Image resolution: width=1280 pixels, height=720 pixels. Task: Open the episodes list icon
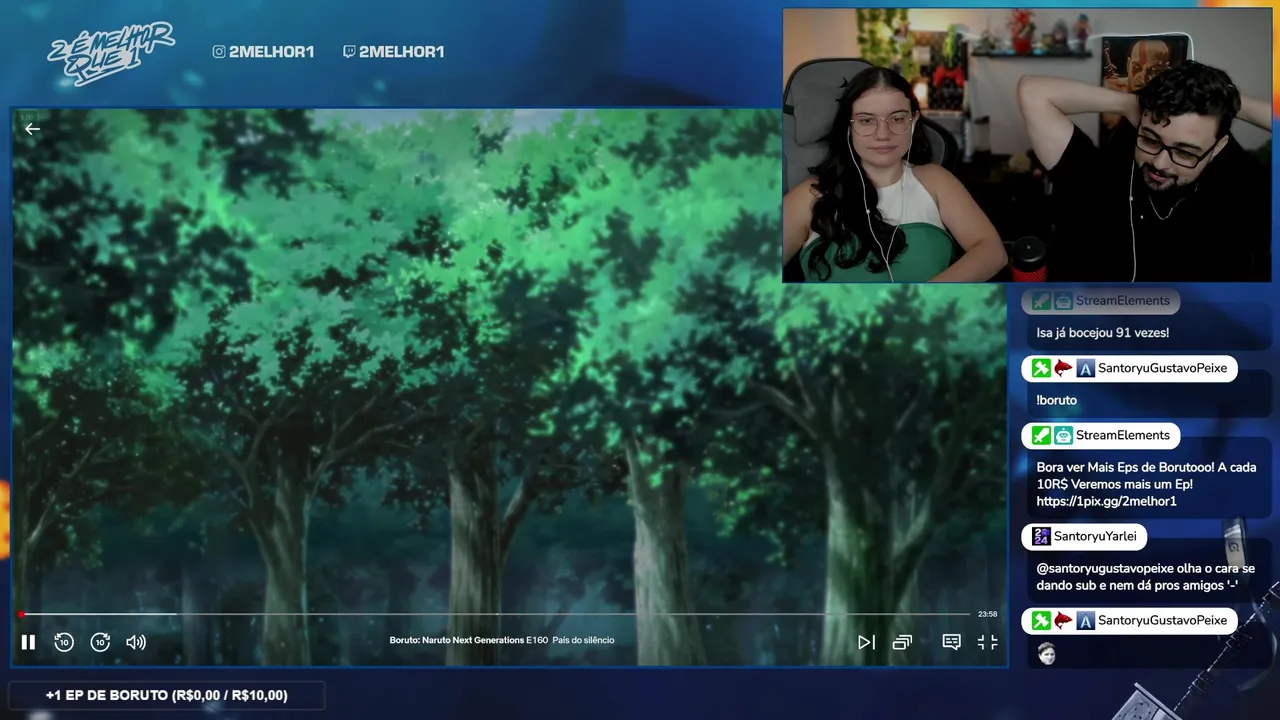tap(902, 642)
